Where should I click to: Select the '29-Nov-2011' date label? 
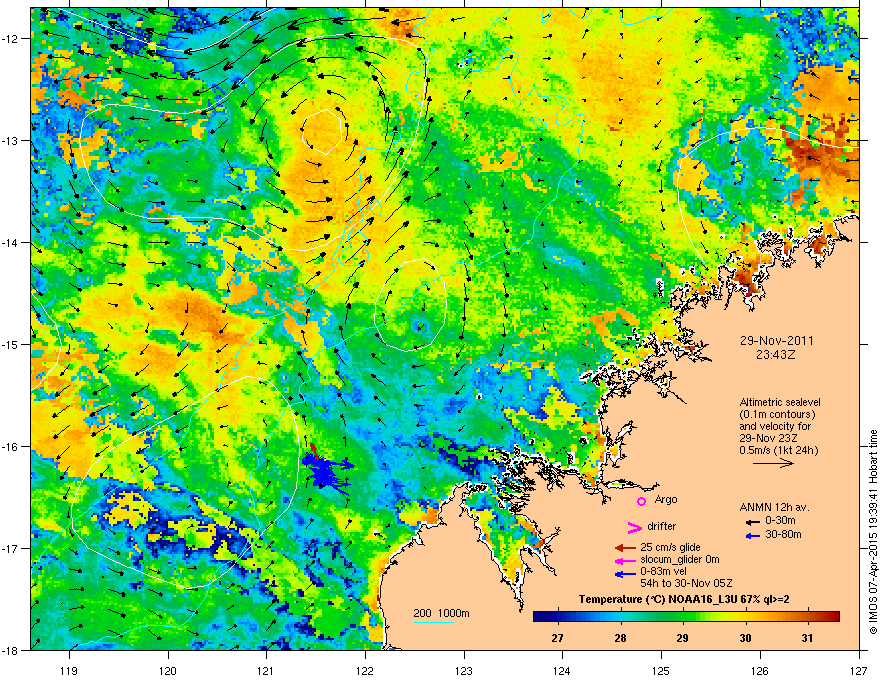776,341
